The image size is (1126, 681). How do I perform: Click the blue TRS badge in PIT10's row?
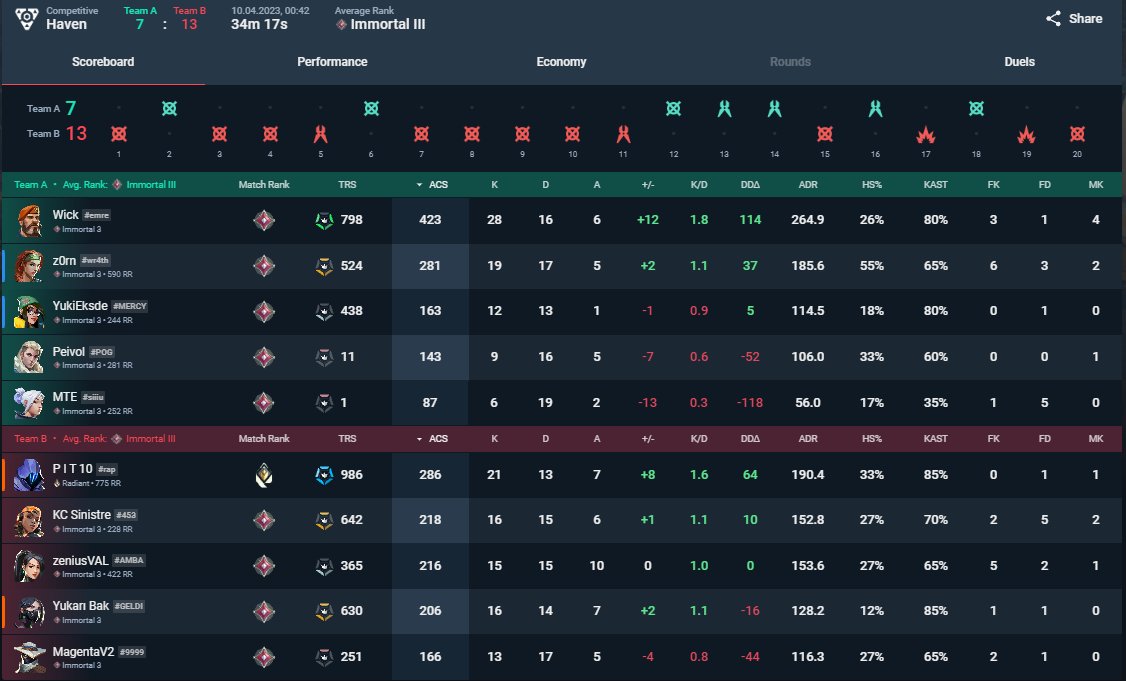click(325, 475)
